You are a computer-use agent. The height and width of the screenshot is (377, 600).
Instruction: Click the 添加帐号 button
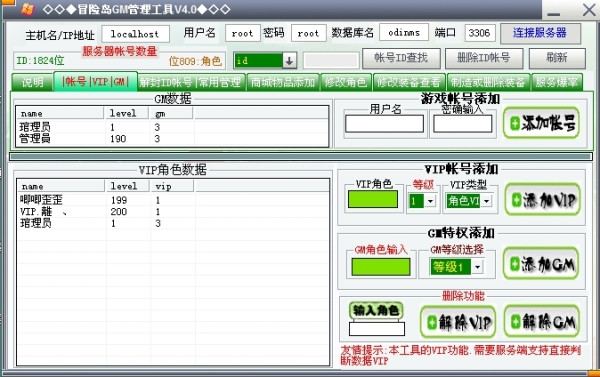pyautogui.click(x=541, y=123)
